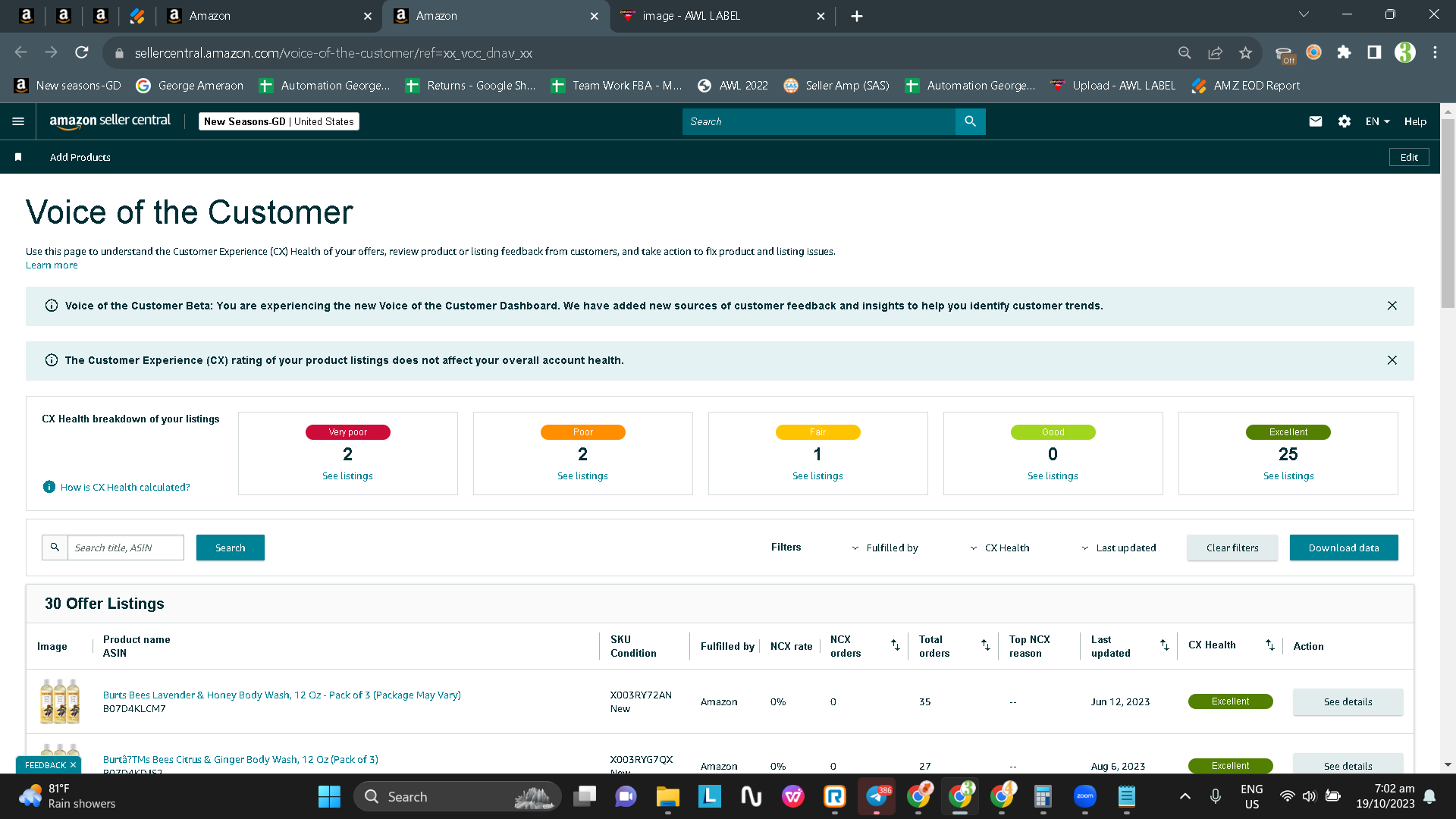1456x819 pixels.
Task: Click the Burts Bees Lavender body wash thumbnail
Action: [x=60, y=701]
